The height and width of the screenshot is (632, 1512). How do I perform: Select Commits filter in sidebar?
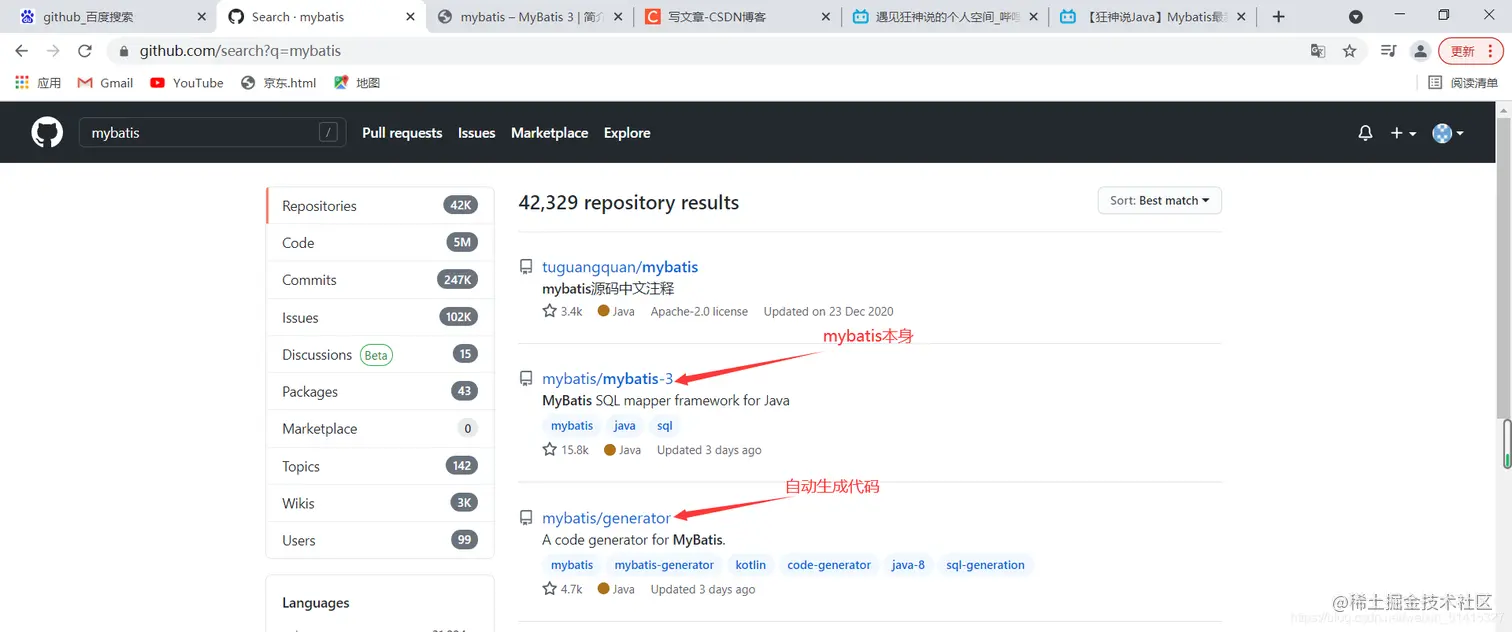coord(380,280)
